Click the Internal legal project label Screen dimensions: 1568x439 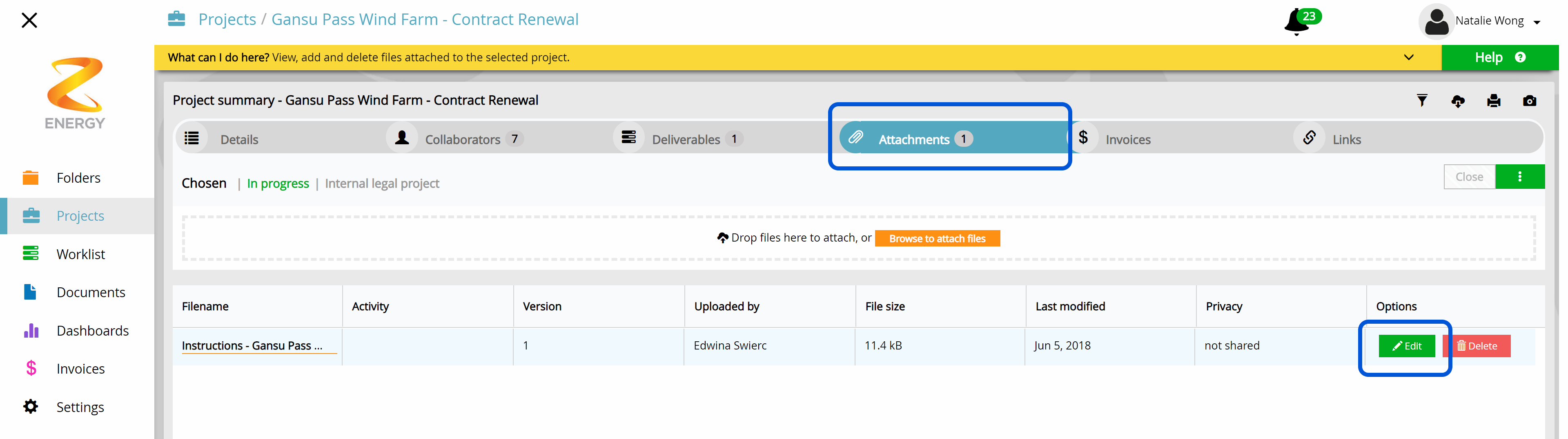click(x=382, y=183)
